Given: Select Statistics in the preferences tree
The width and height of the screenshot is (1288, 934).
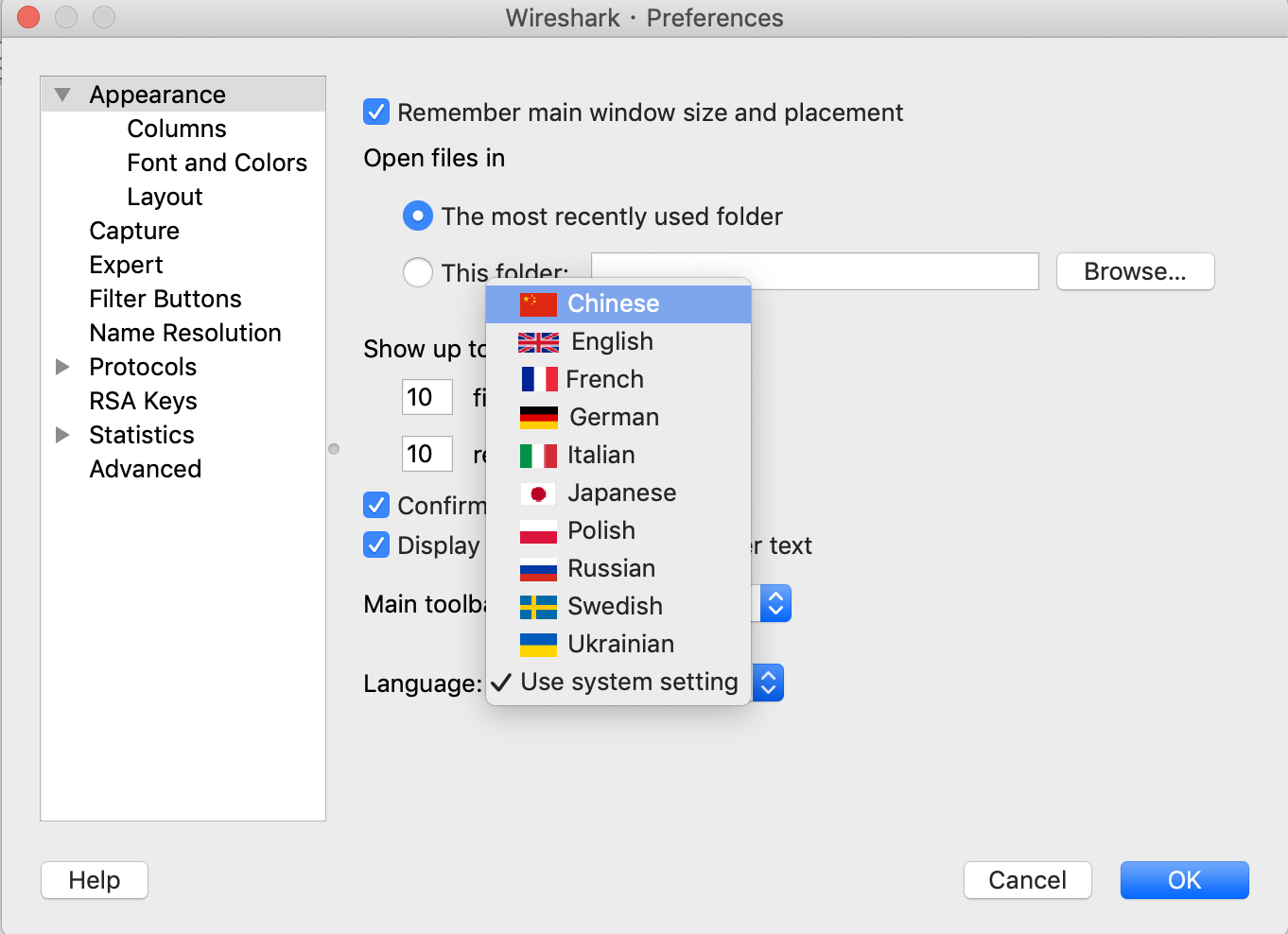Looking at the screenshot, I should click(x=142, y=435).
